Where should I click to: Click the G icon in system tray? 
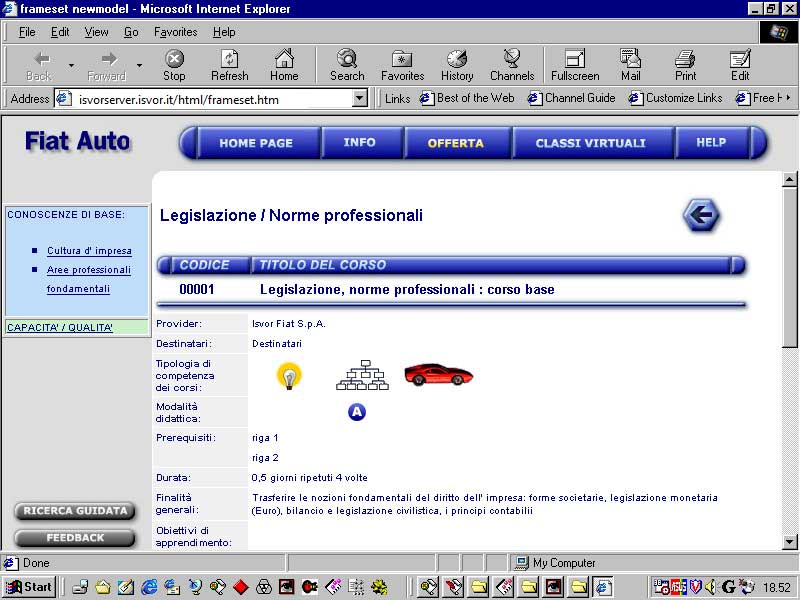point(729,587)
